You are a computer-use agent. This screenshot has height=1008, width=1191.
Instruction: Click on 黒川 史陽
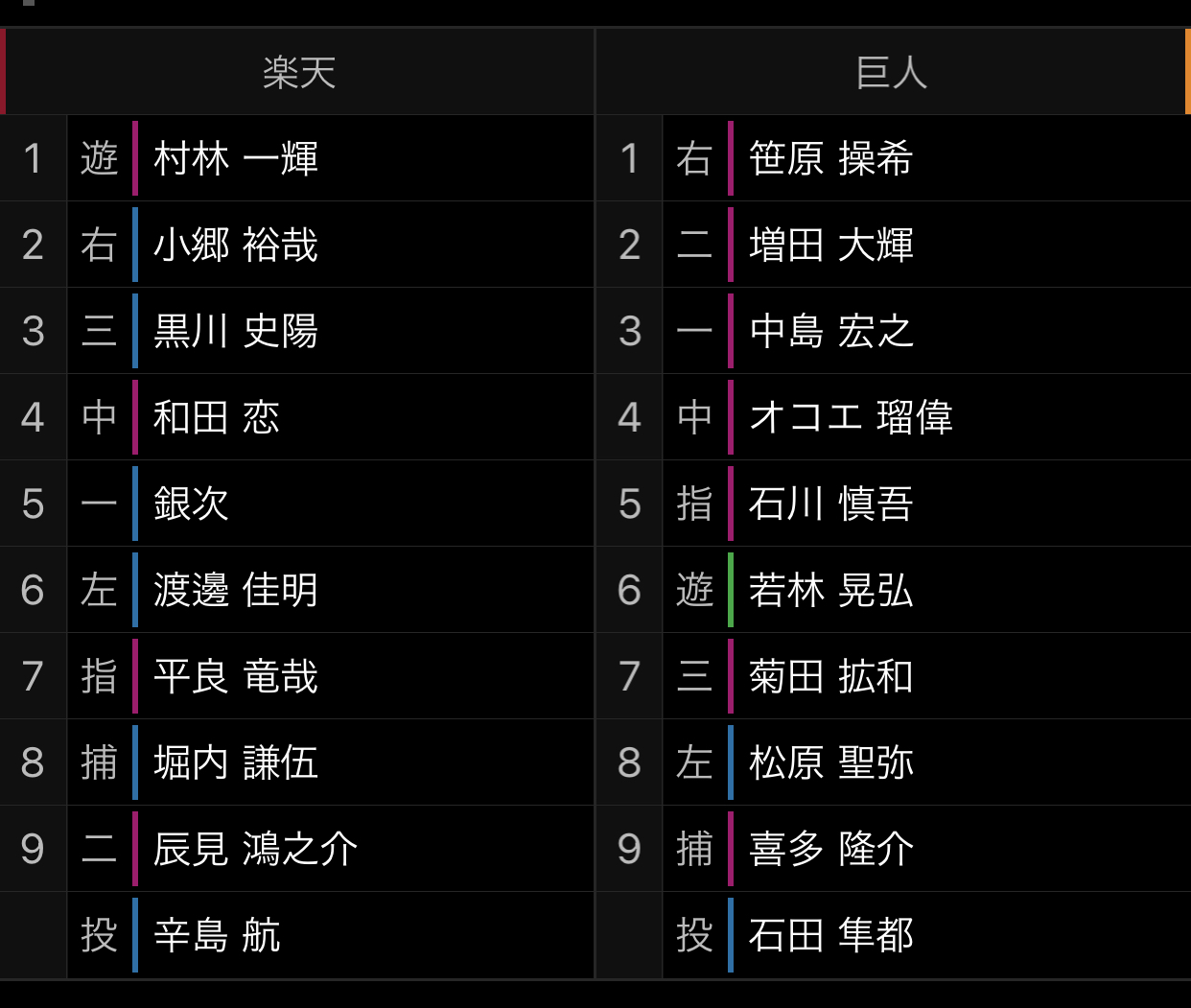[x=236, y=331]
